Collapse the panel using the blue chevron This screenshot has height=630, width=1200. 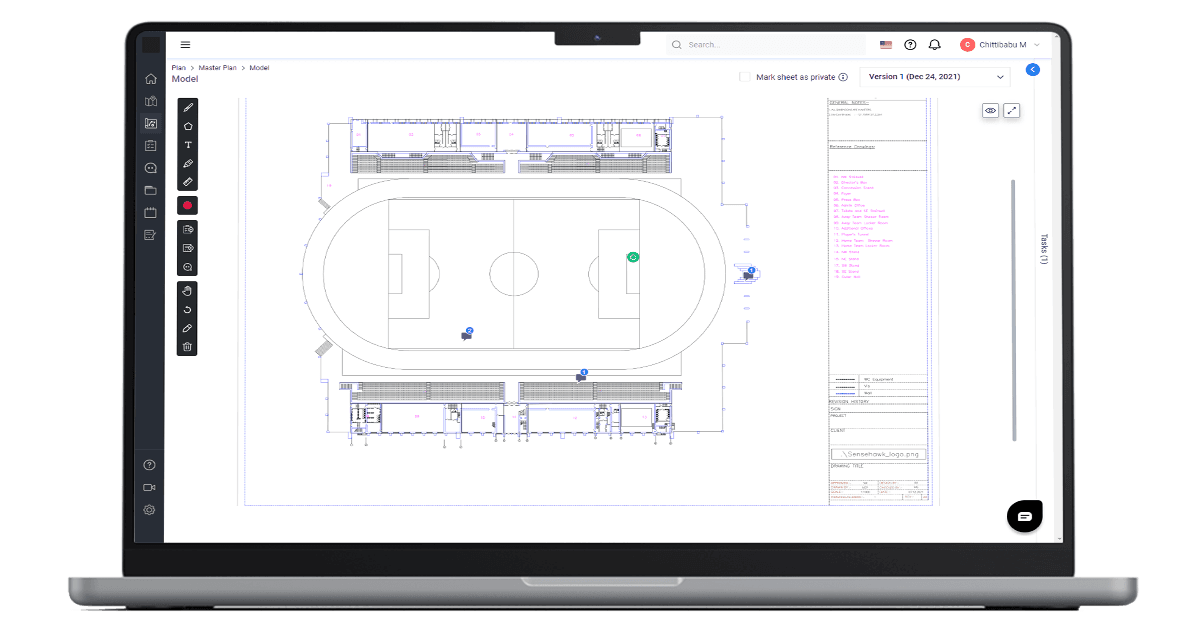[x=1032, y=69]
